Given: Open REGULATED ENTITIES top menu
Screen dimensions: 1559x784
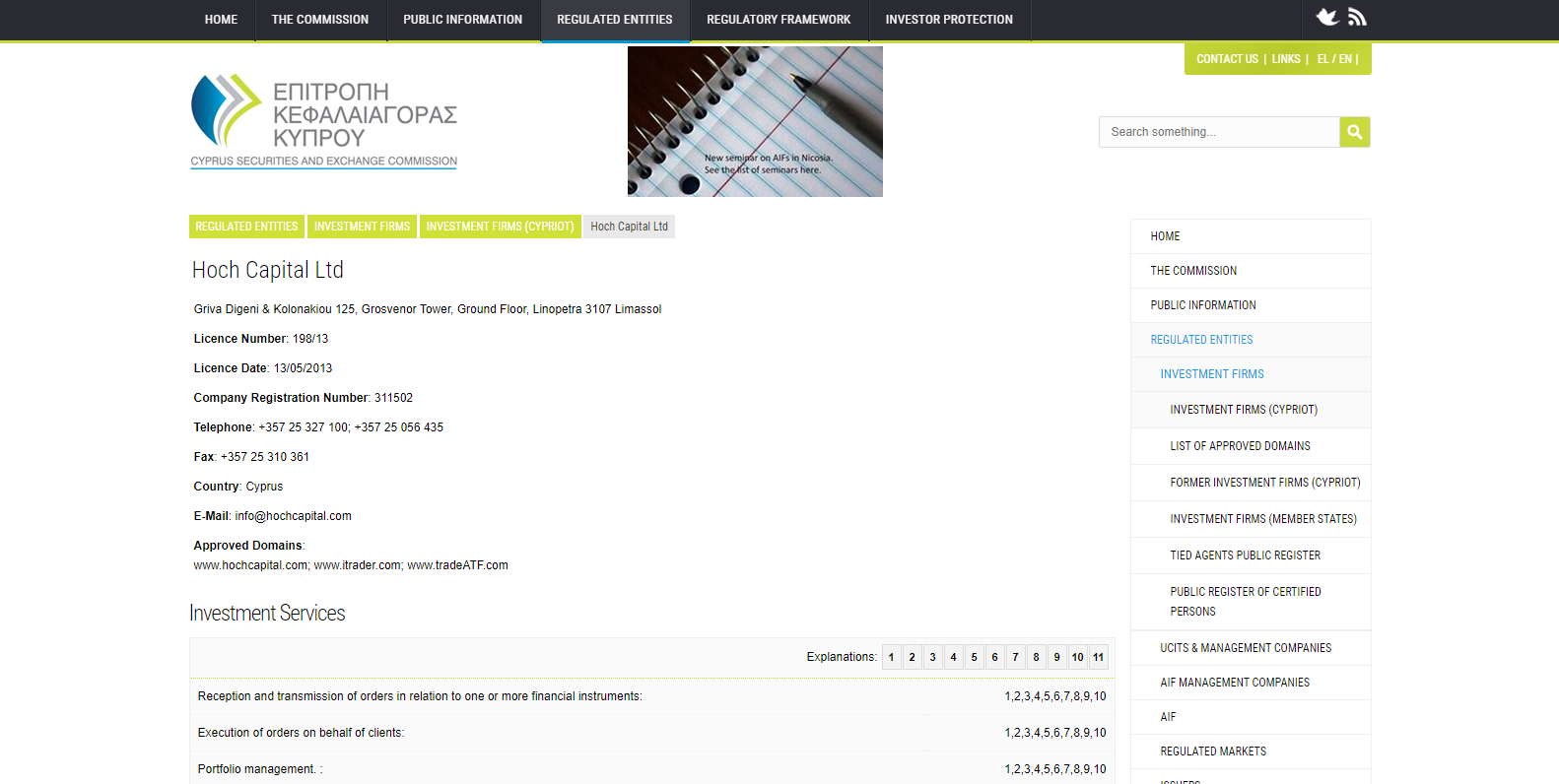Looking at the screenshot, I should [x=615, y=20].
